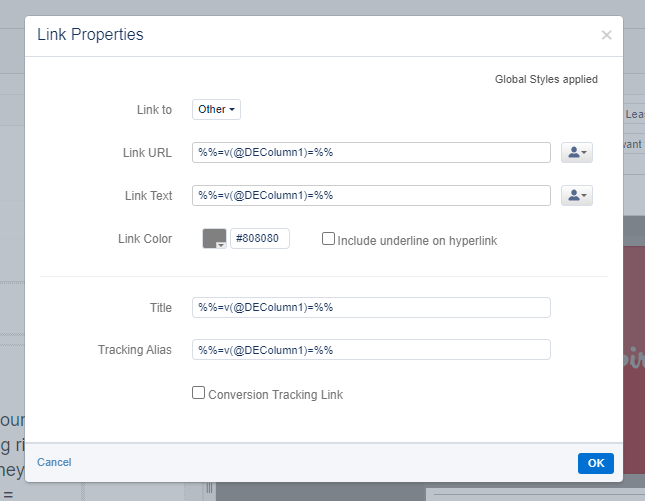The width and height of the screenshot is (645, 501).
Task: Click the Link Color label
Action: [145, 239]
